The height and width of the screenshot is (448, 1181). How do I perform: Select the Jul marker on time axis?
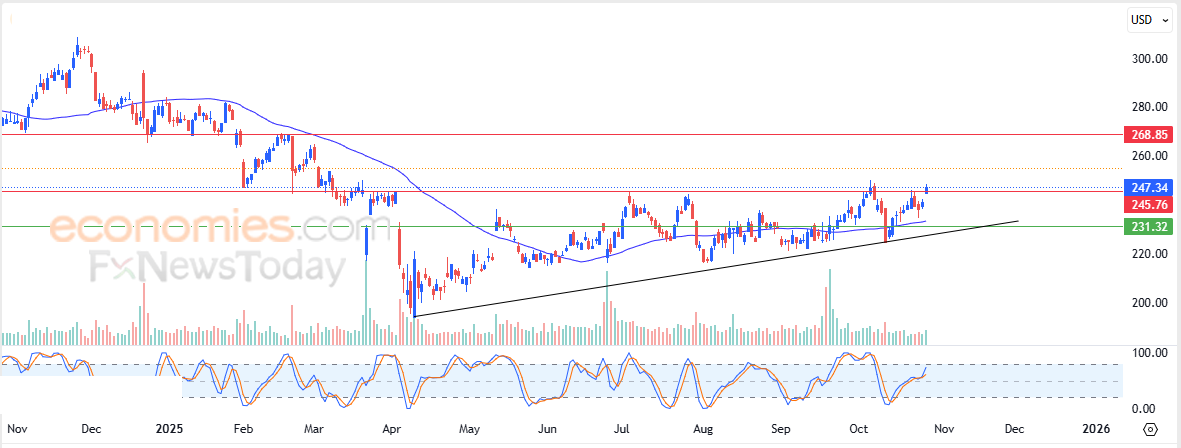coord(621,428)
